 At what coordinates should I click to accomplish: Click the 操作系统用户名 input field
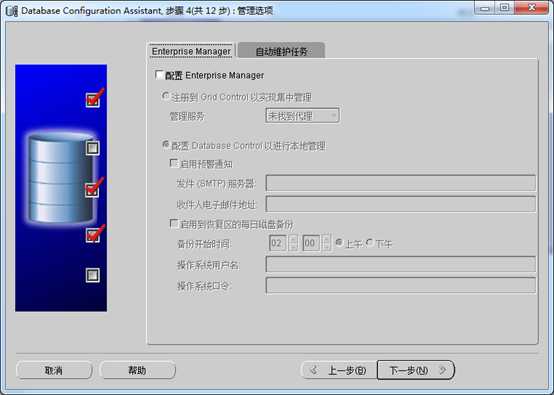tap(401, 264)
